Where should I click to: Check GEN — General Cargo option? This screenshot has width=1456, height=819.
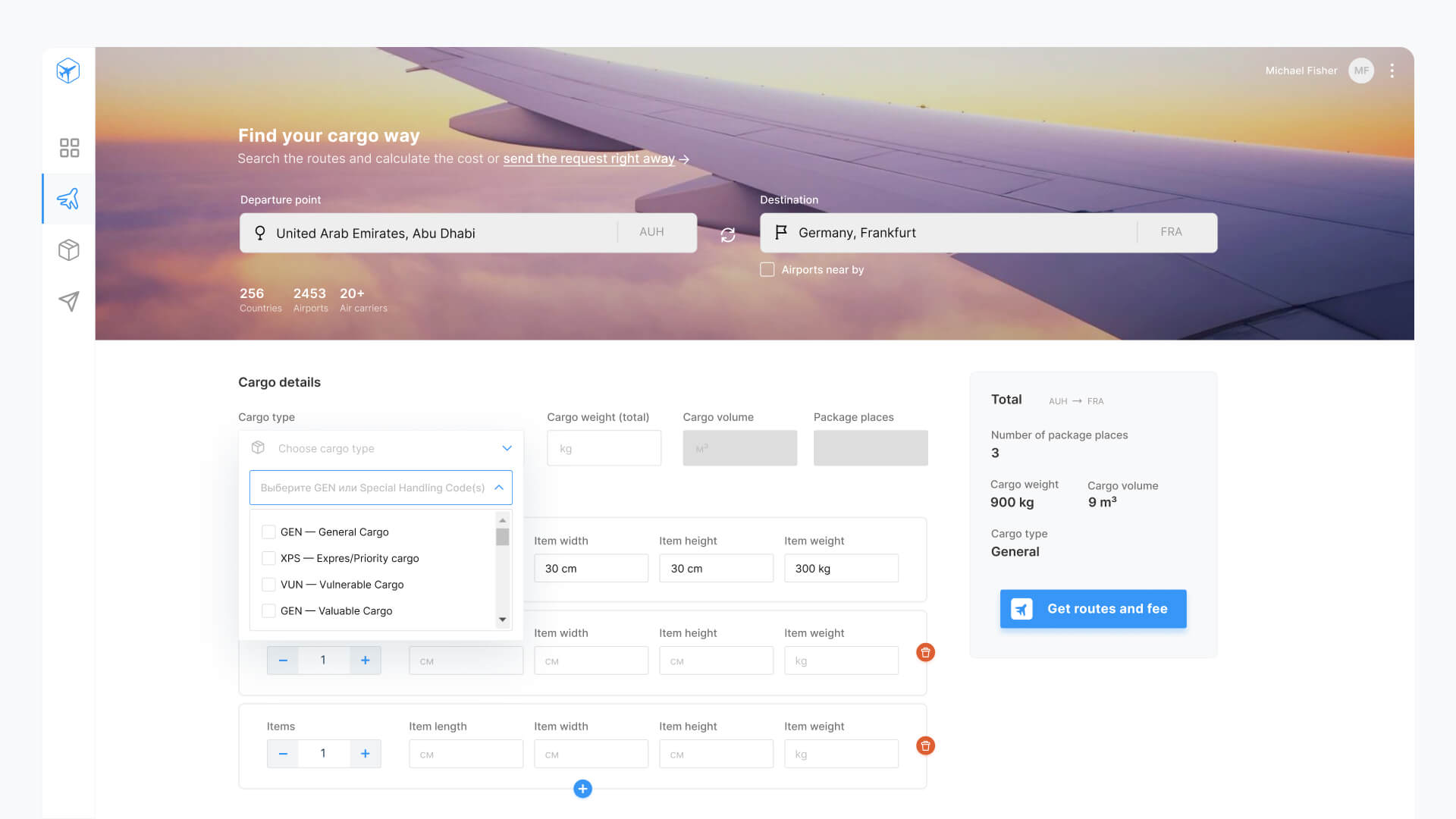pyautogui.click(x=268, y=532)
